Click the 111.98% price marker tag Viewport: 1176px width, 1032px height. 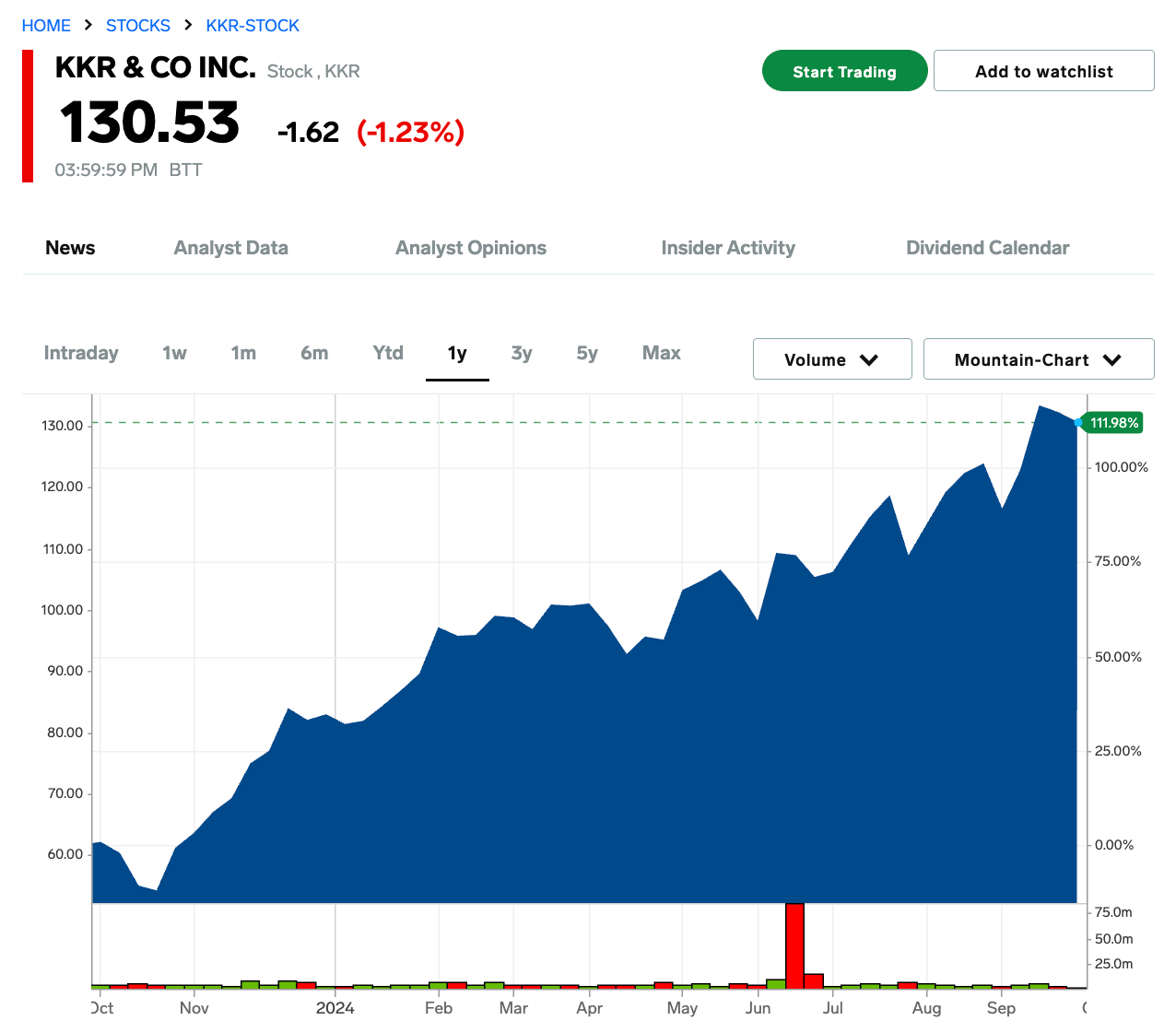[x=1114, y=423]
